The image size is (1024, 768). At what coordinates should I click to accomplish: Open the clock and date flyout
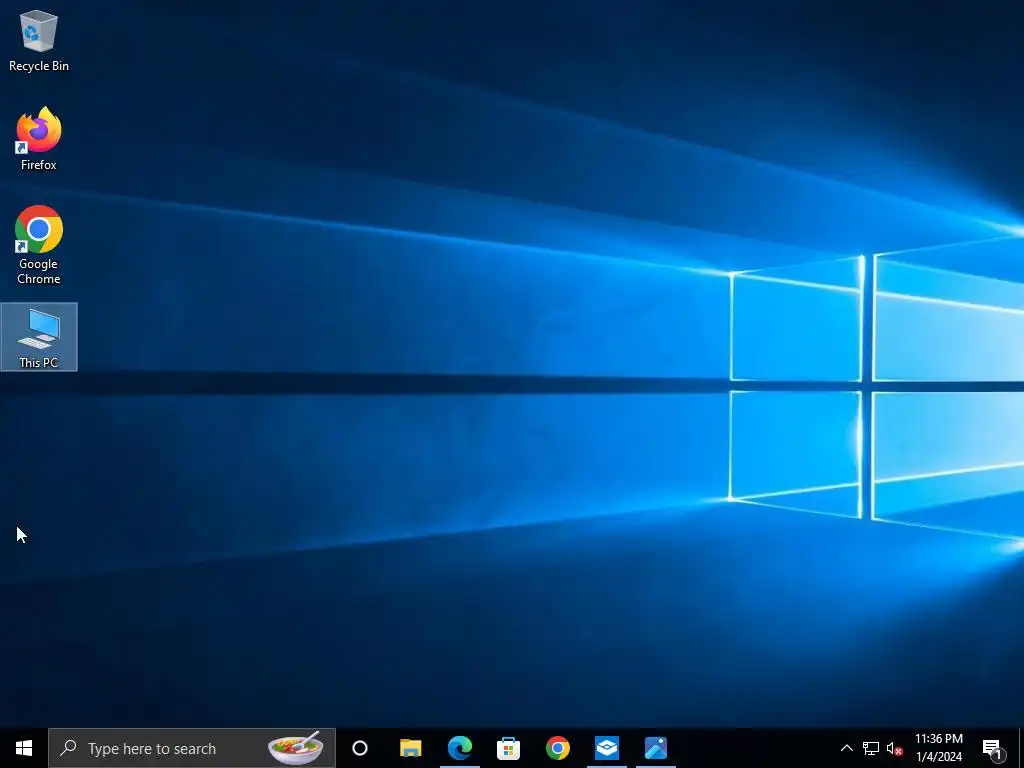tap(938, 748)
